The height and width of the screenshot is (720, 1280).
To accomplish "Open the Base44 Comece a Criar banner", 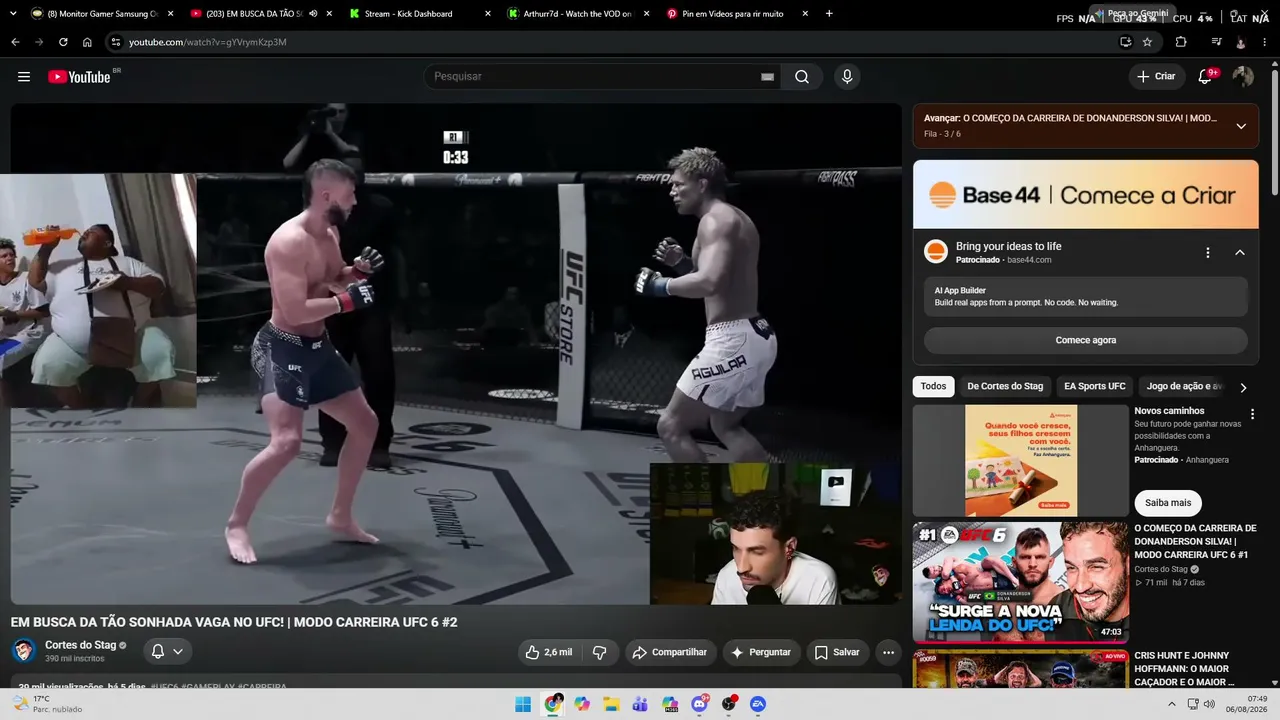I will [x=1086, y=194].
